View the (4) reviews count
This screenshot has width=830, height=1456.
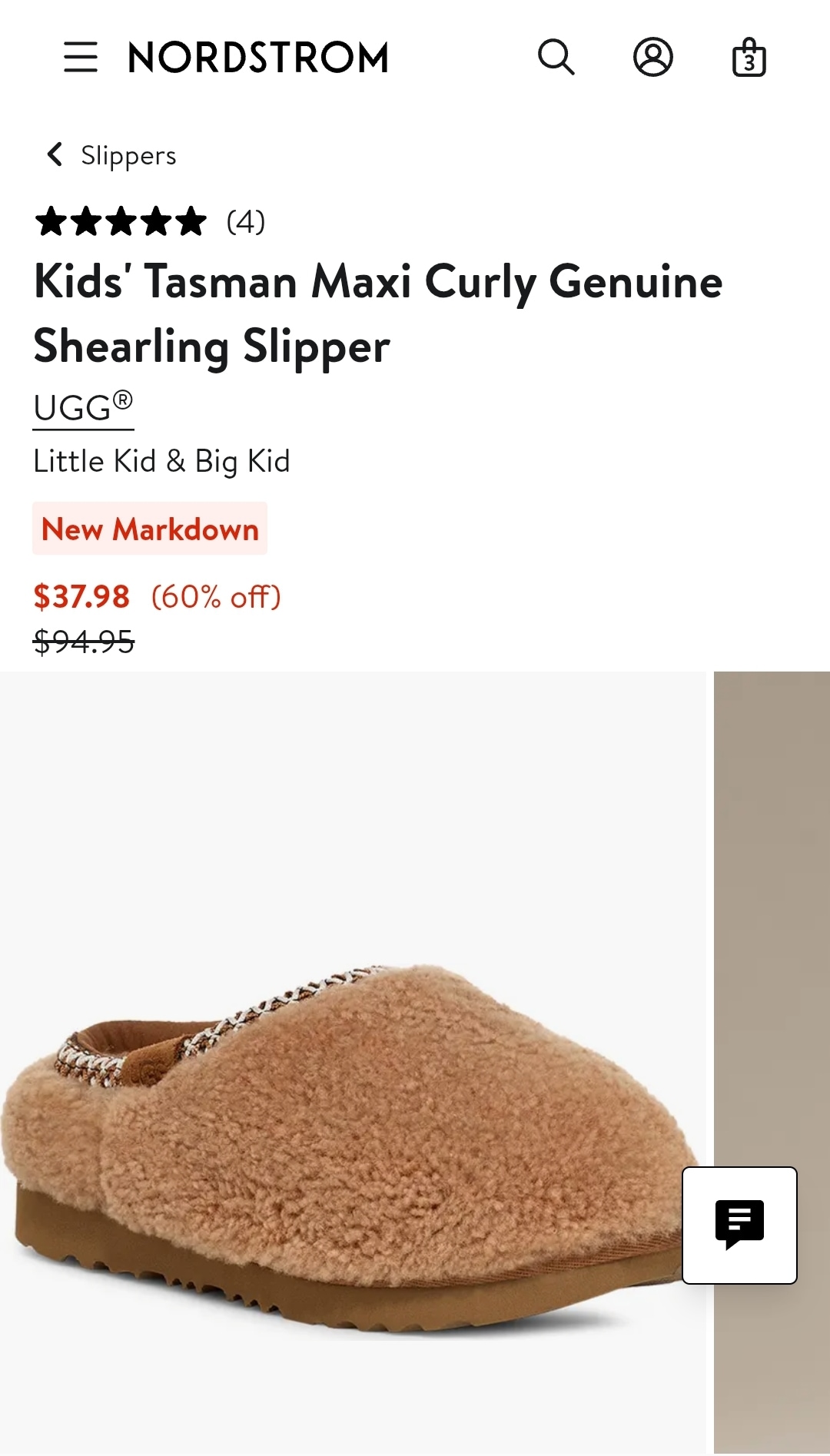(x=245, y=222)
